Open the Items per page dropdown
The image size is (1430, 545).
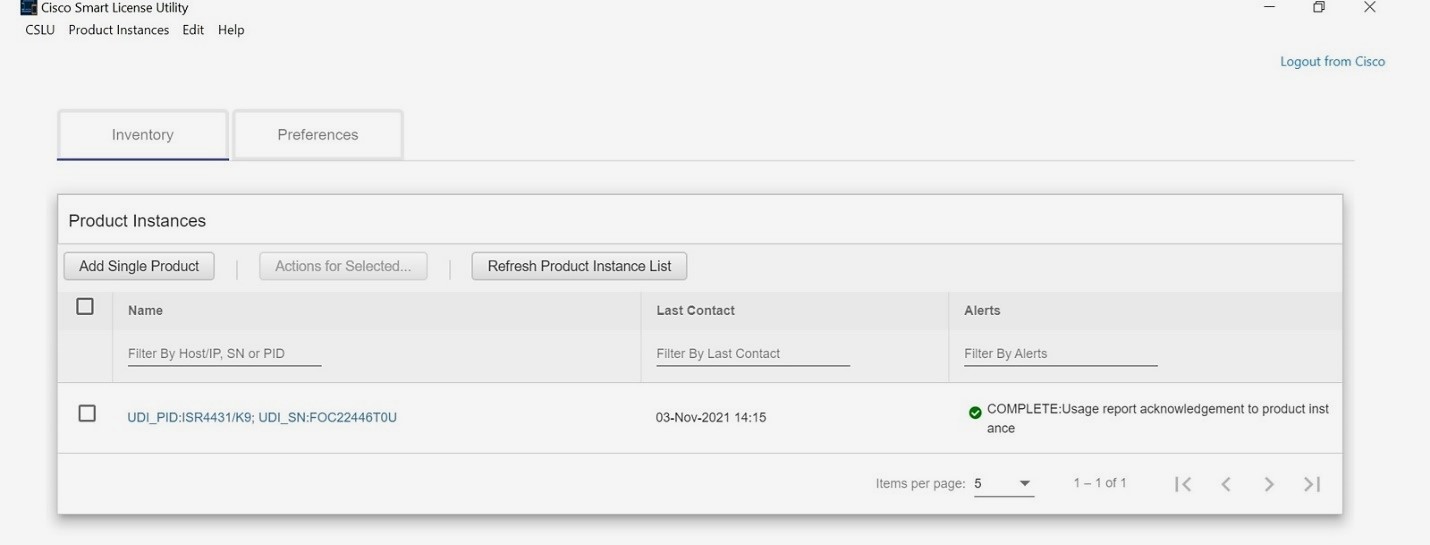[1004, 484]
